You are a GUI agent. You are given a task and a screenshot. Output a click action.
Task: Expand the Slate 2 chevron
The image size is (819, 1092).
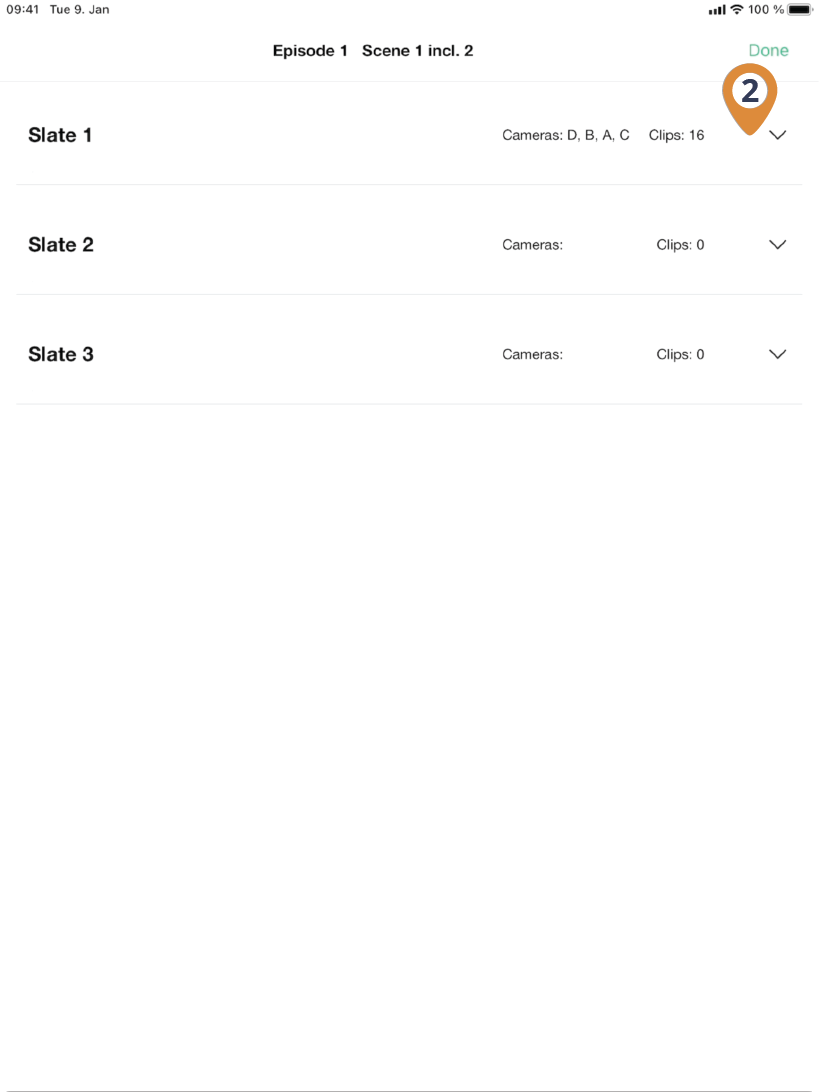coord(777,244)
